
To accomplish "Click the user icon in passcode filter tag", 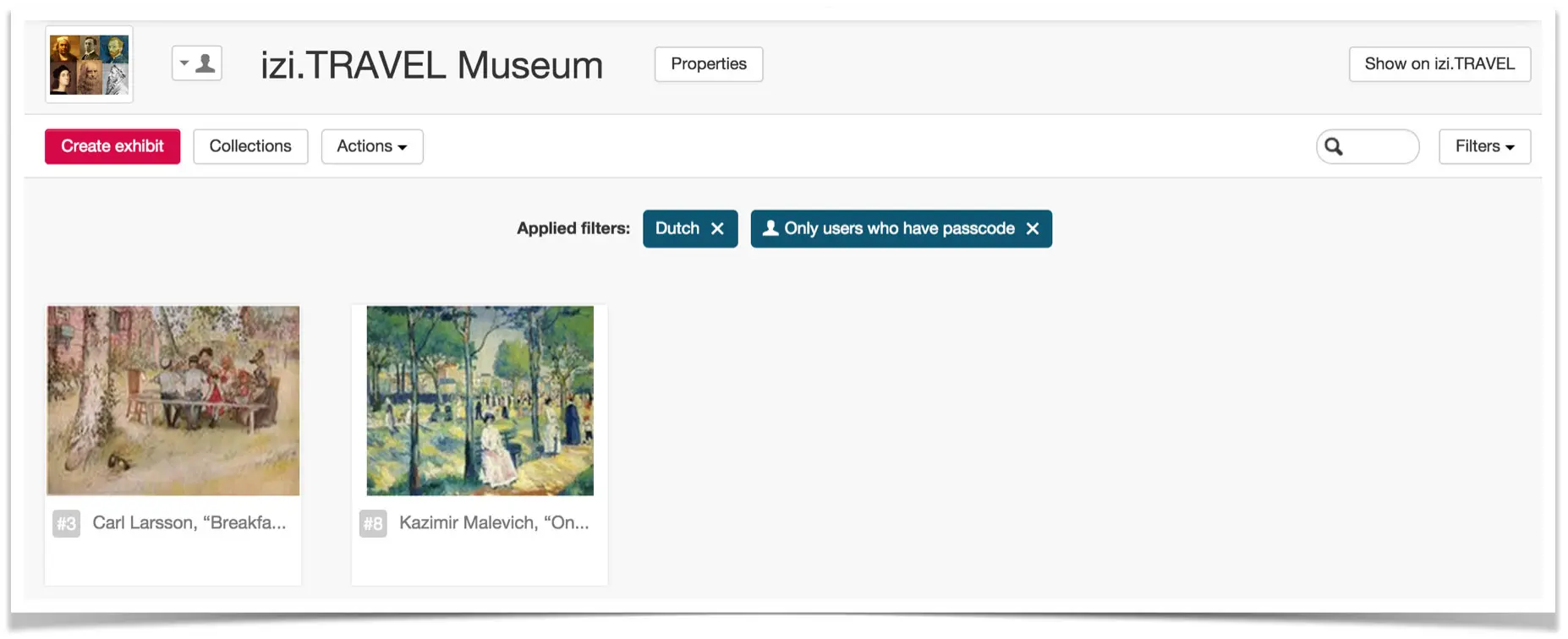I will point(770,228).
